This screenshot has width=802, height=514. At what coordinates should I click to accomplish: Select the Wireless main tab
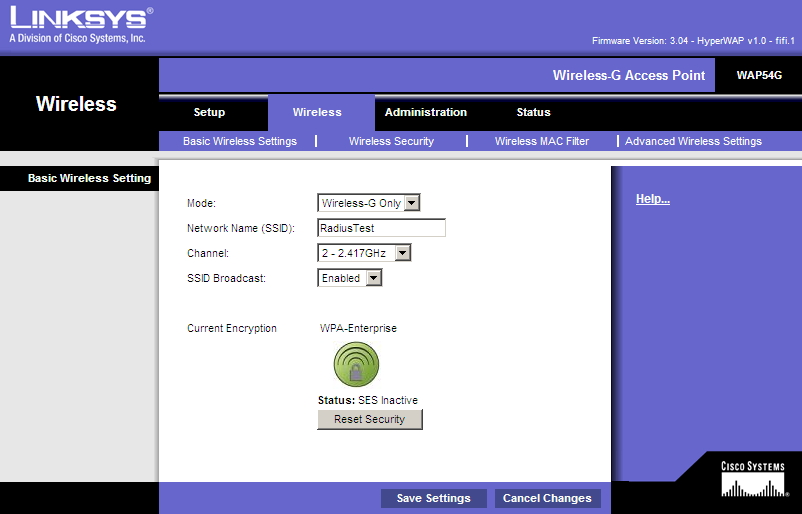[x=317, y=112]
